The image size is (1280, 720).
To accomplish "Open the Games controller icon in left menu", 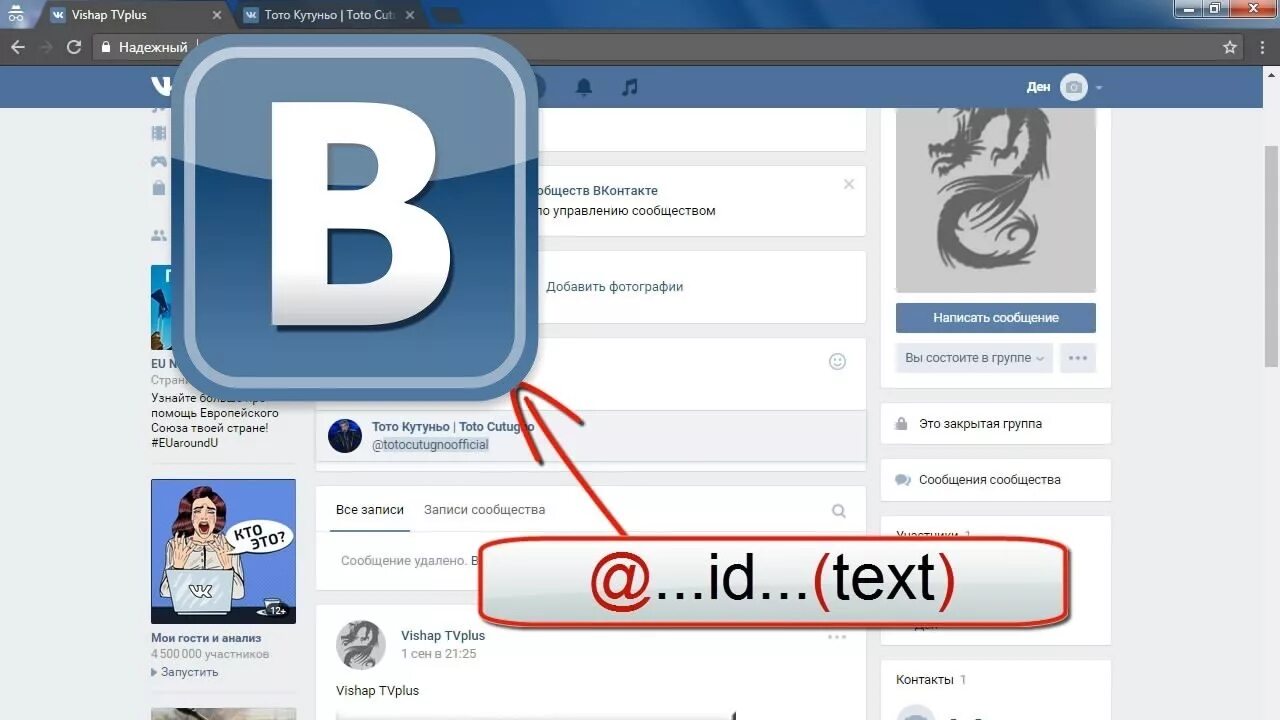I will [x=159, y=161].
